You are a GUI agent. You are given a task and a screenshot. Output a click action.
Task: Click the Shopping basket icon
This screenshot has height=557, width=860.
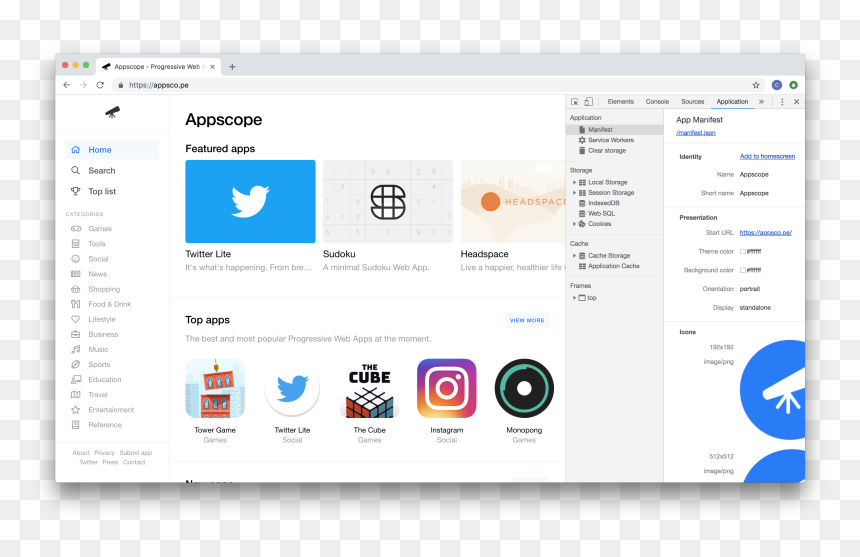coord(76,289)
